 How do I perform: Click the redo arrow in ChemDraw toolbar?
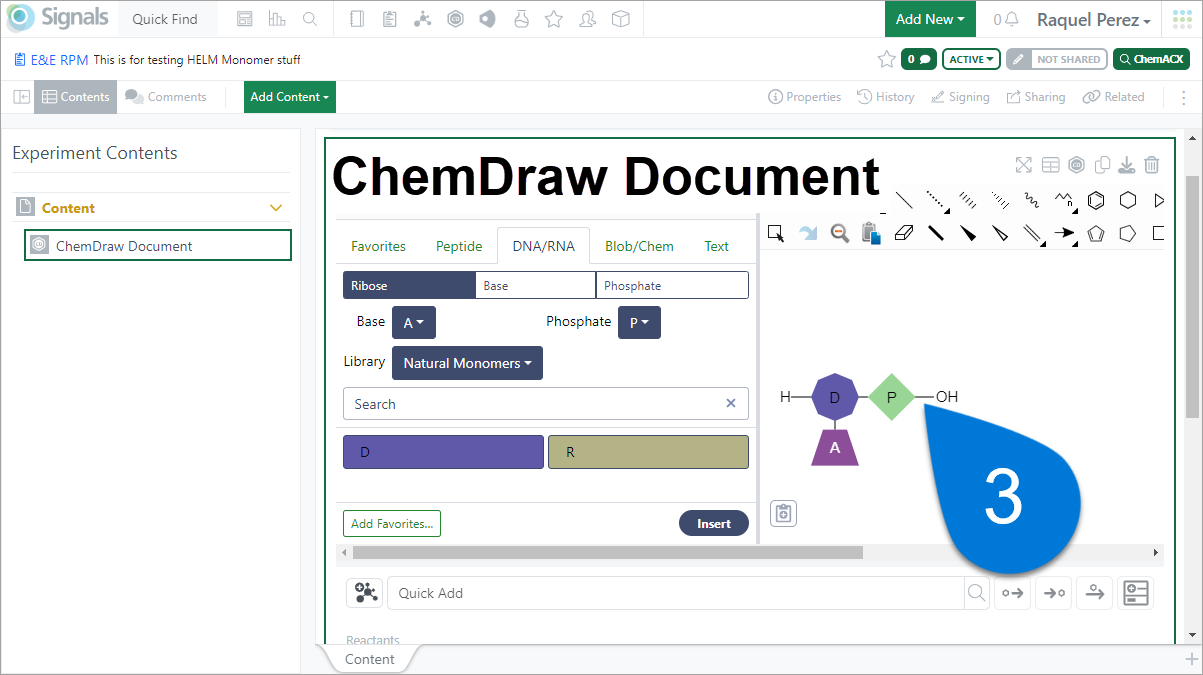click(x=807, y=233)
